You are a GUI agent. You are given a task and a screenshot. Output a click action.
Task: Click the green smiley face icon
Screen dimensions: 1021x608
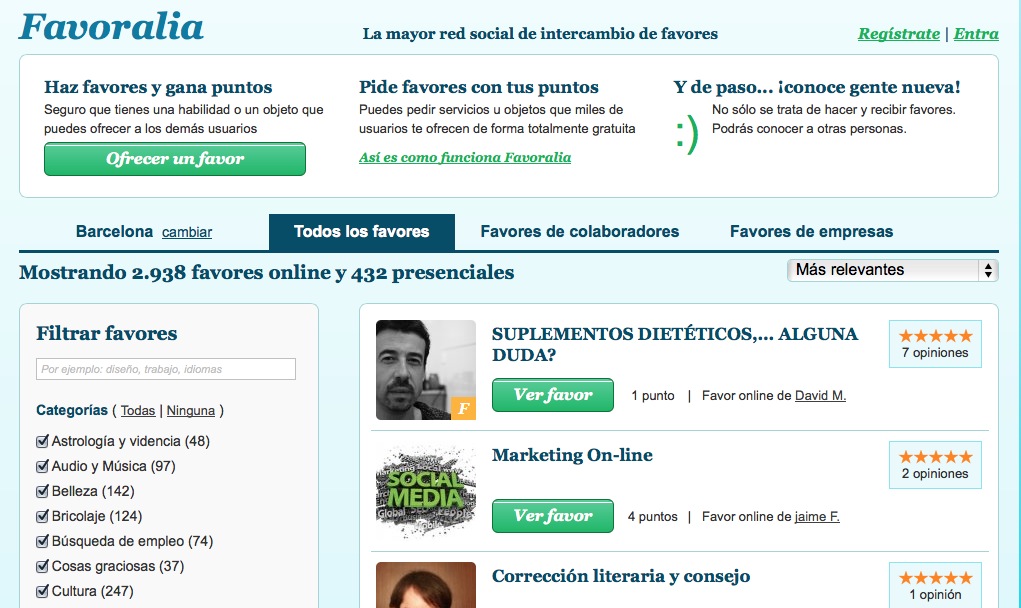coord(687,136)
